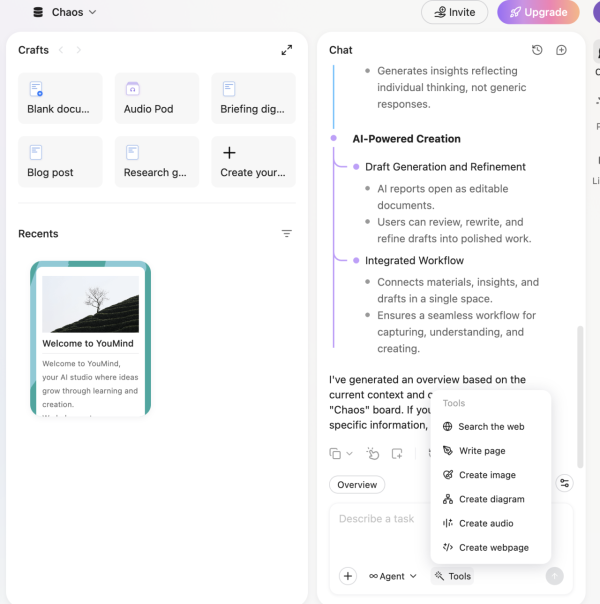Start a new chat with plus icon
The height and width of the screenshot is (604, 600).
click(x=561, y=50)
